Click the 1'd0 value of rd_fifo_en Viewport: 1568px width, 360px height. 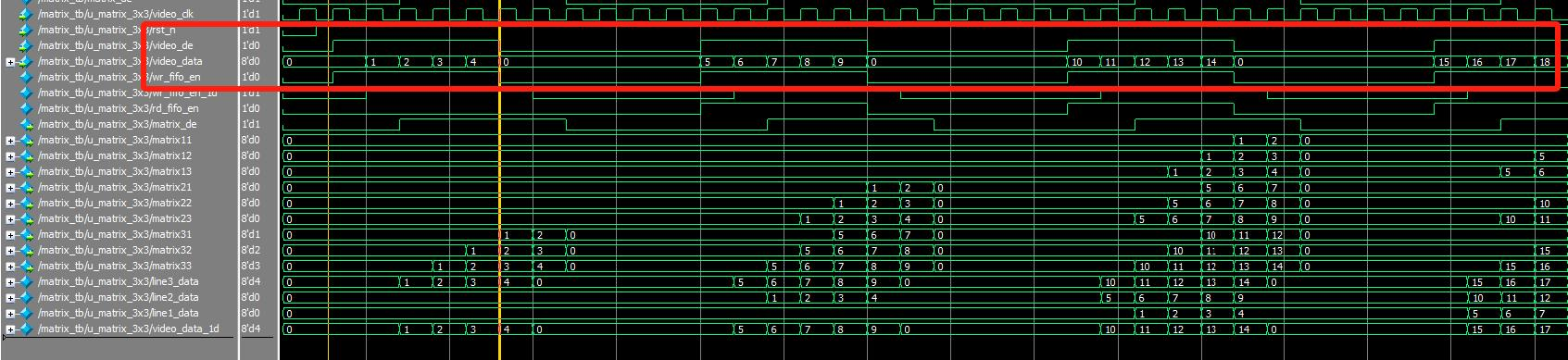tap(251, 109)
